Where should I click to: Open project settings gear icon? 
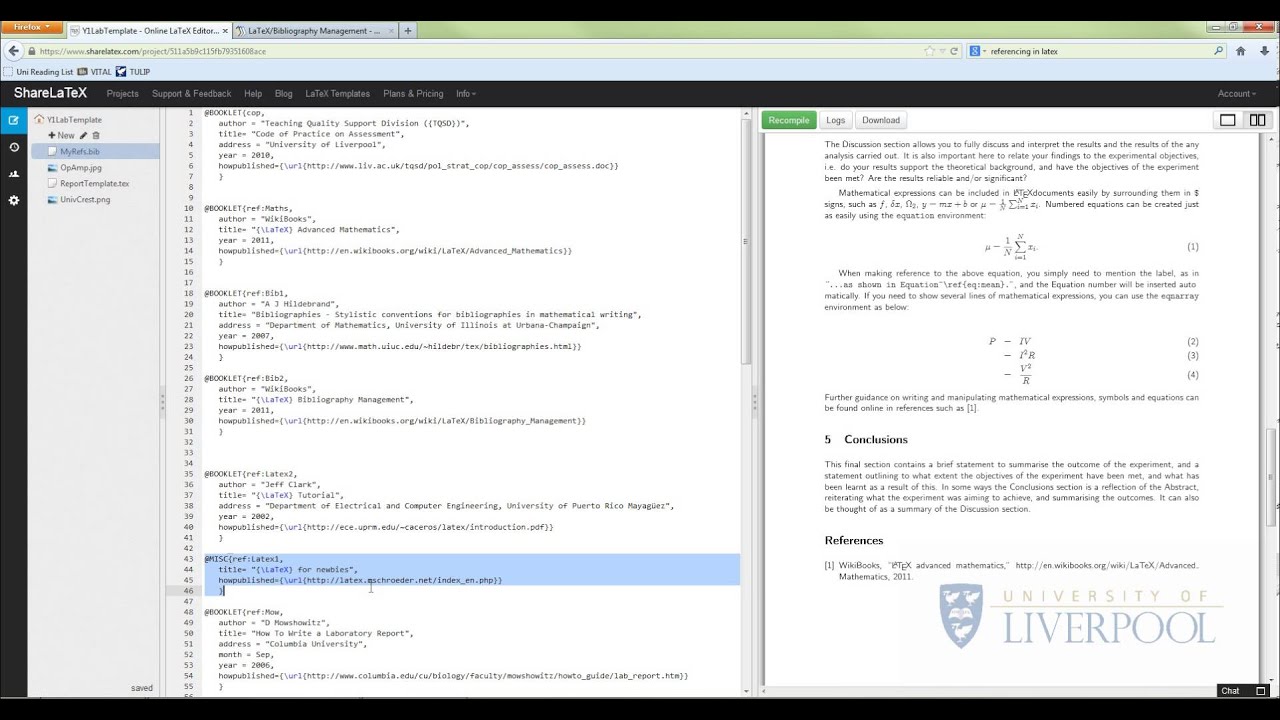click(x=14, y=201)
